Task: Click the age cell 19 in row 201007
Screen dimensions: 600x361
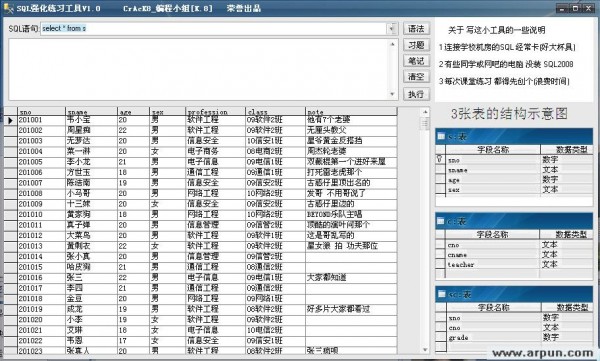Action: [x=133, y=183]
